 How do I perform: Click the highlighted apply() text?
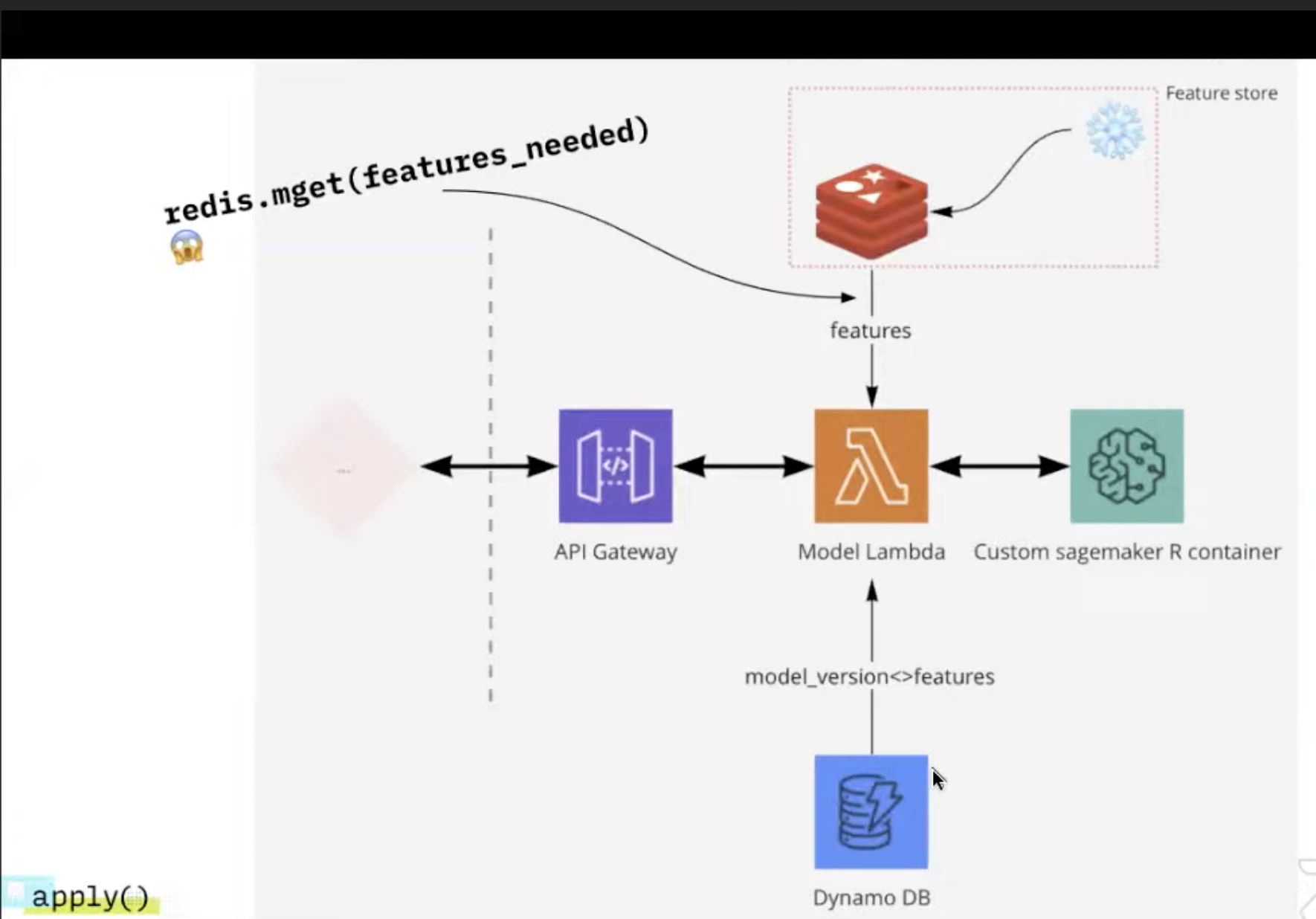pyautogui.click(x=91, y=897)
